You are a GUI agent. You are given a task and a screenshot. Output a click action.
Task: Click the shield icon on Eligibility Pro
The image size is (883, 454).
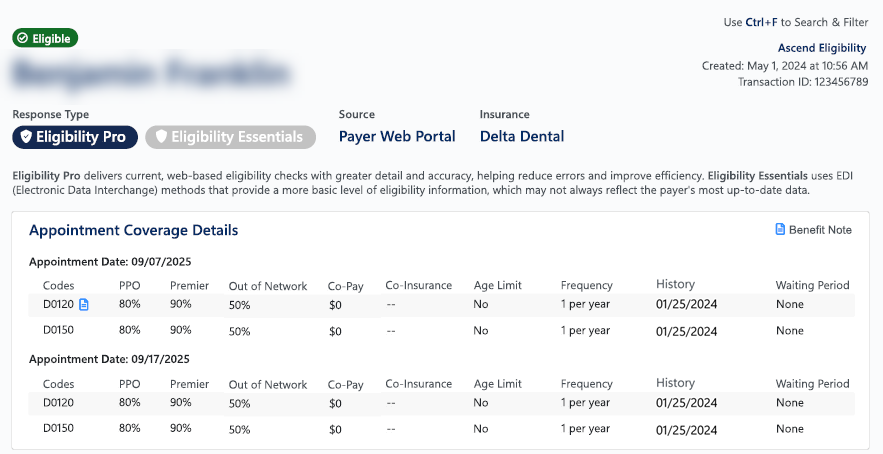pos(25,137)
